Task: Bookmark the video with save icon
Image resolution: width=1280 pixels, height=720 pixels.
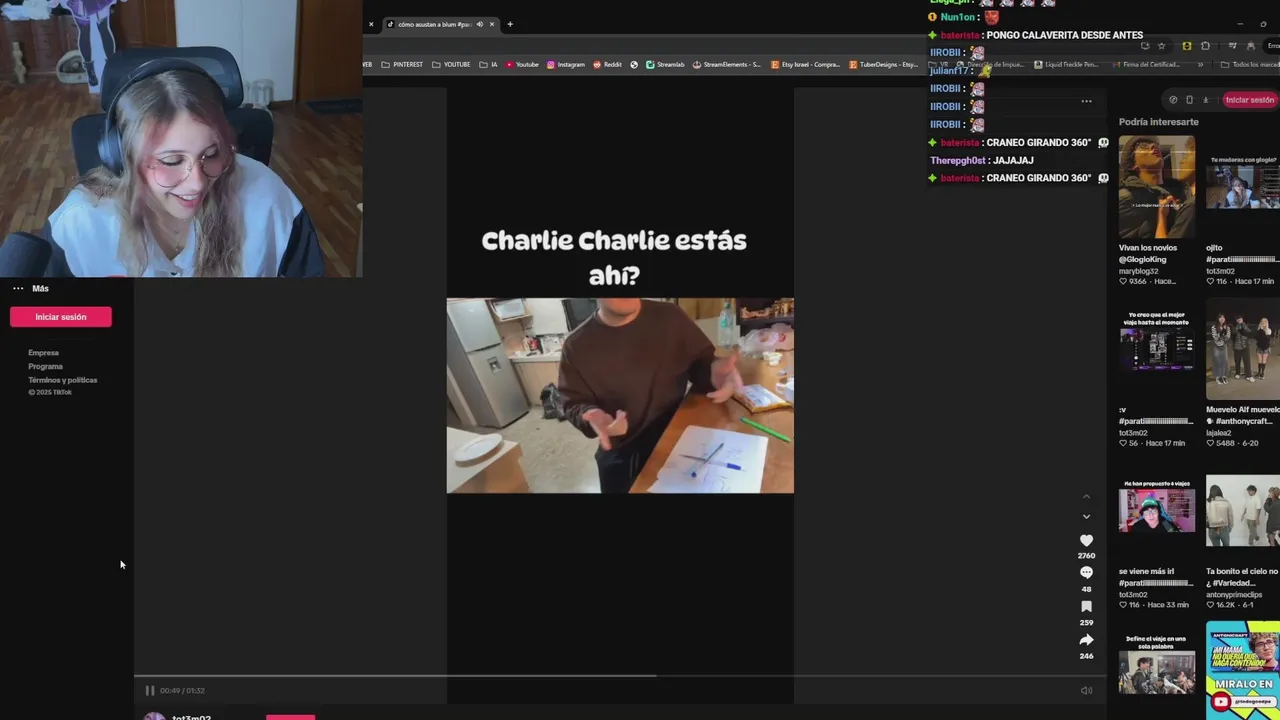Action: tap(1086, 606)
